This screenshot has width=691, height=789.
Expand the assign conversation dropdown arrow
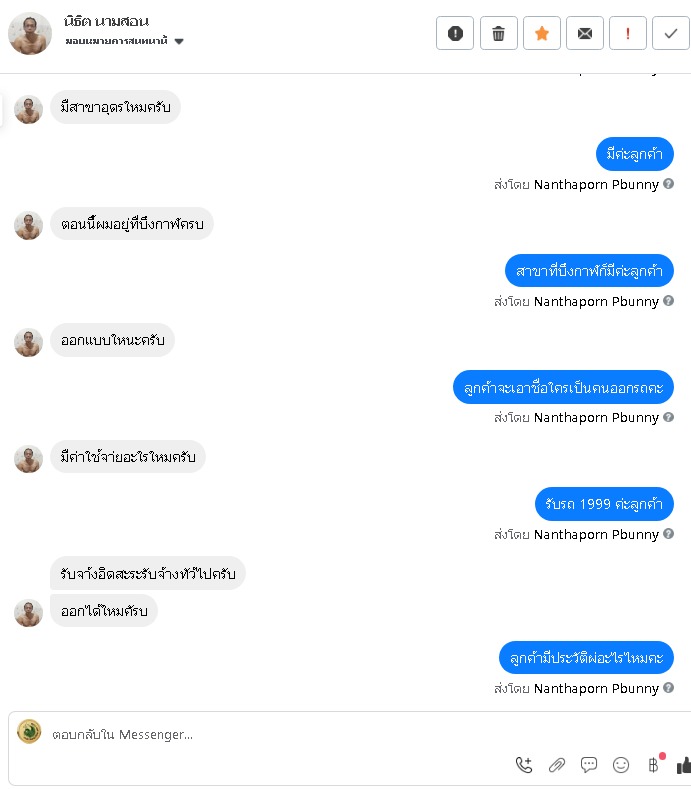[x=179, y=41]
